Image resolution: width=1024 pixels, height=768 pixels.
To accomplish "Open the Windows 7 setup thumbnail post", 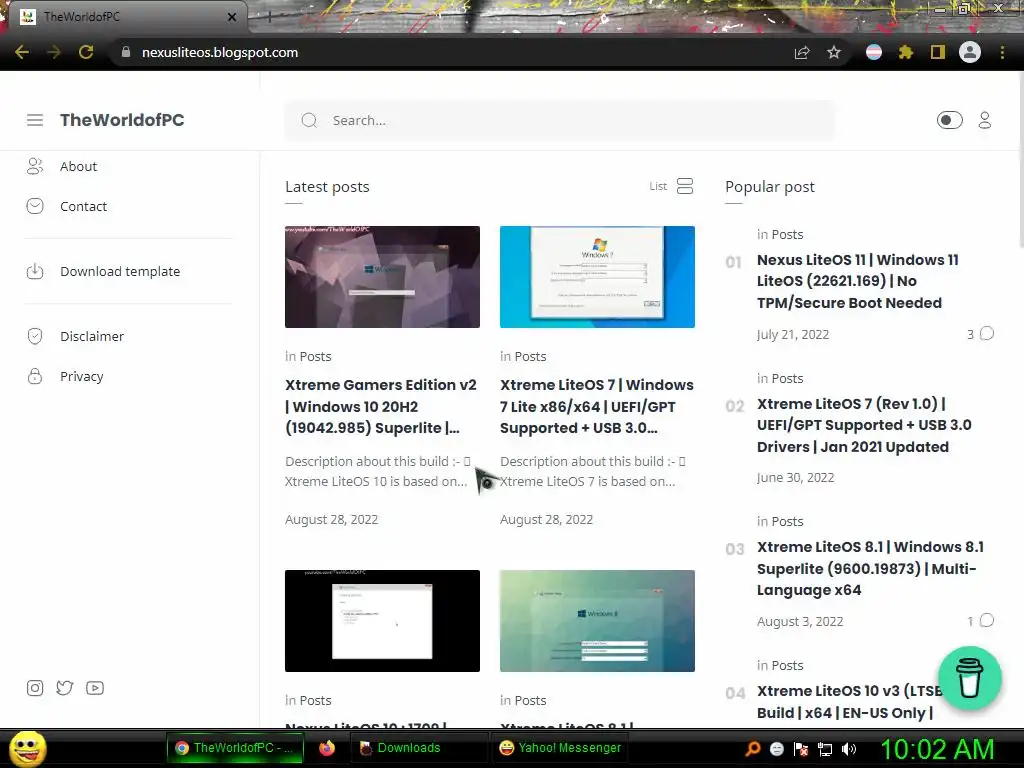I will click(x=597, y=277).
